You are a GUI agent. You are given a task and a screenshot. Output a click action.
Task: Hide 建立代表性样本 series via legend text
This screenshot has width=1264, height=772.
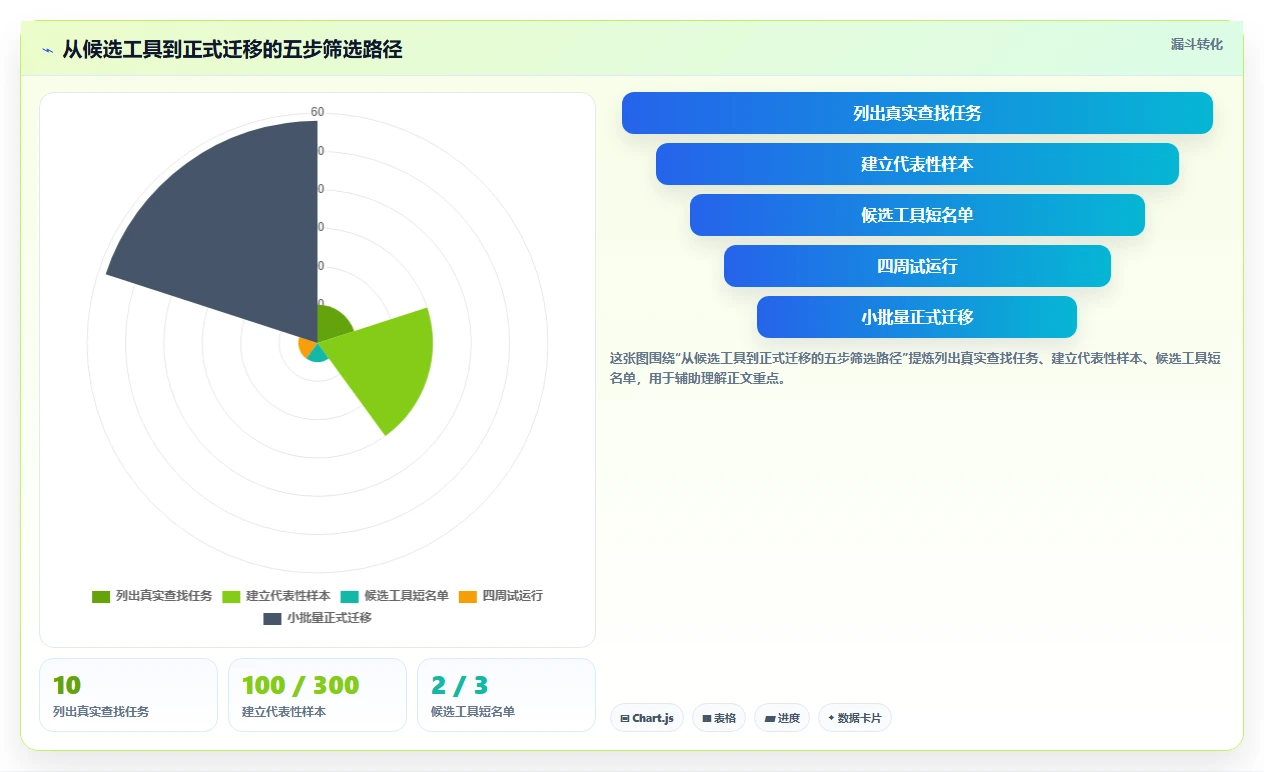click(x=288, y=596)
